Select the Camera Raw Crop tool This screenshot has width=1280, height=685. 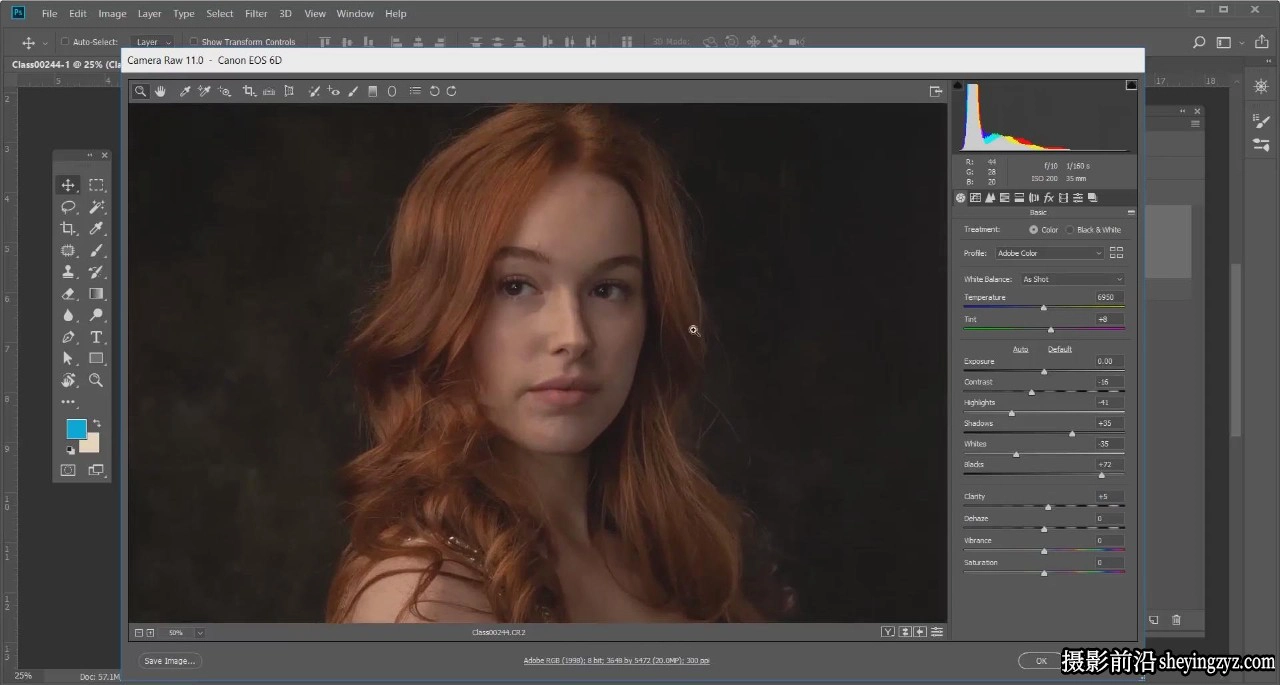(x=249, y=91)
